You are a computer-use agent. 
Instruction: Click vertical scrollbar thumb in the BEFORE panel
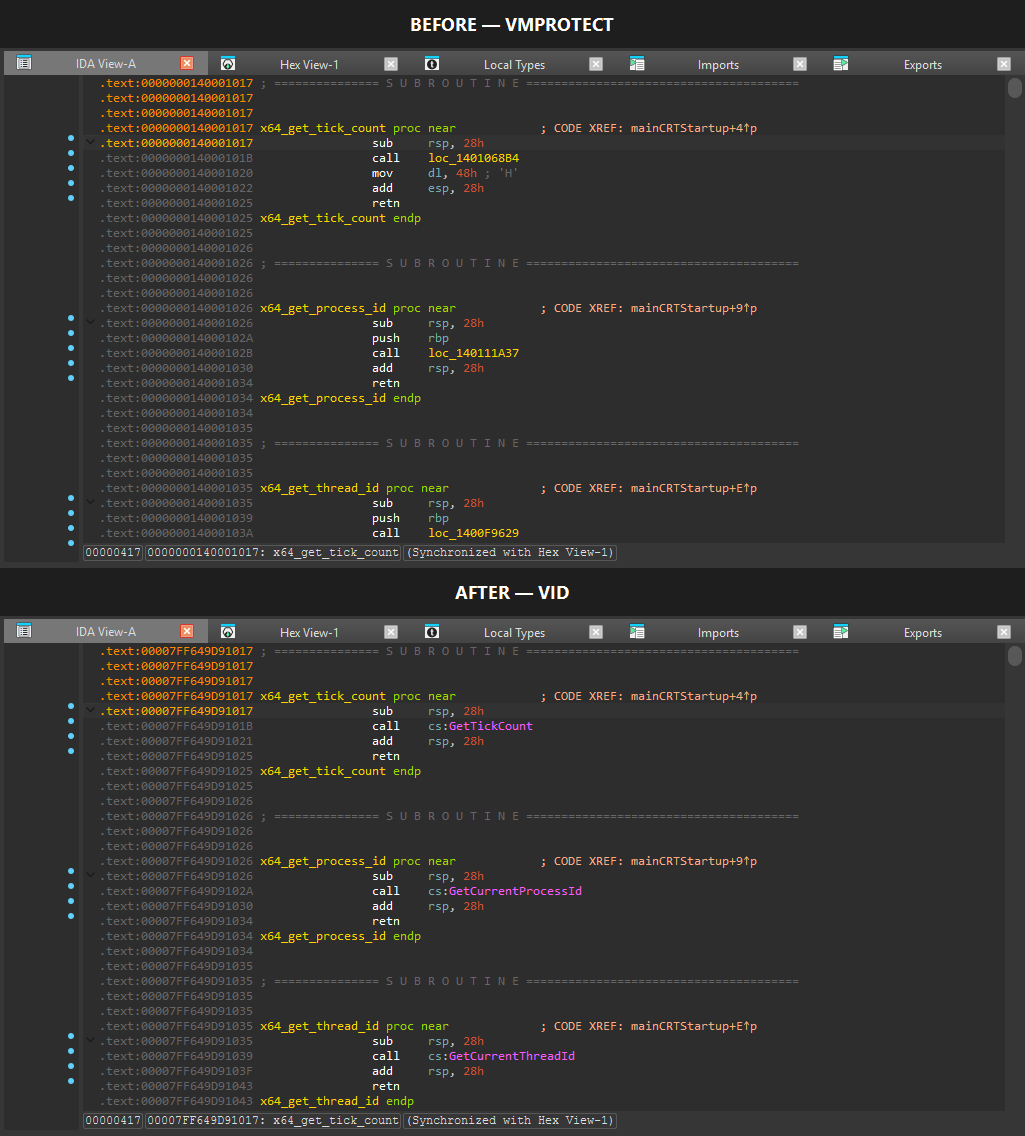click(x=1015, y=88)
